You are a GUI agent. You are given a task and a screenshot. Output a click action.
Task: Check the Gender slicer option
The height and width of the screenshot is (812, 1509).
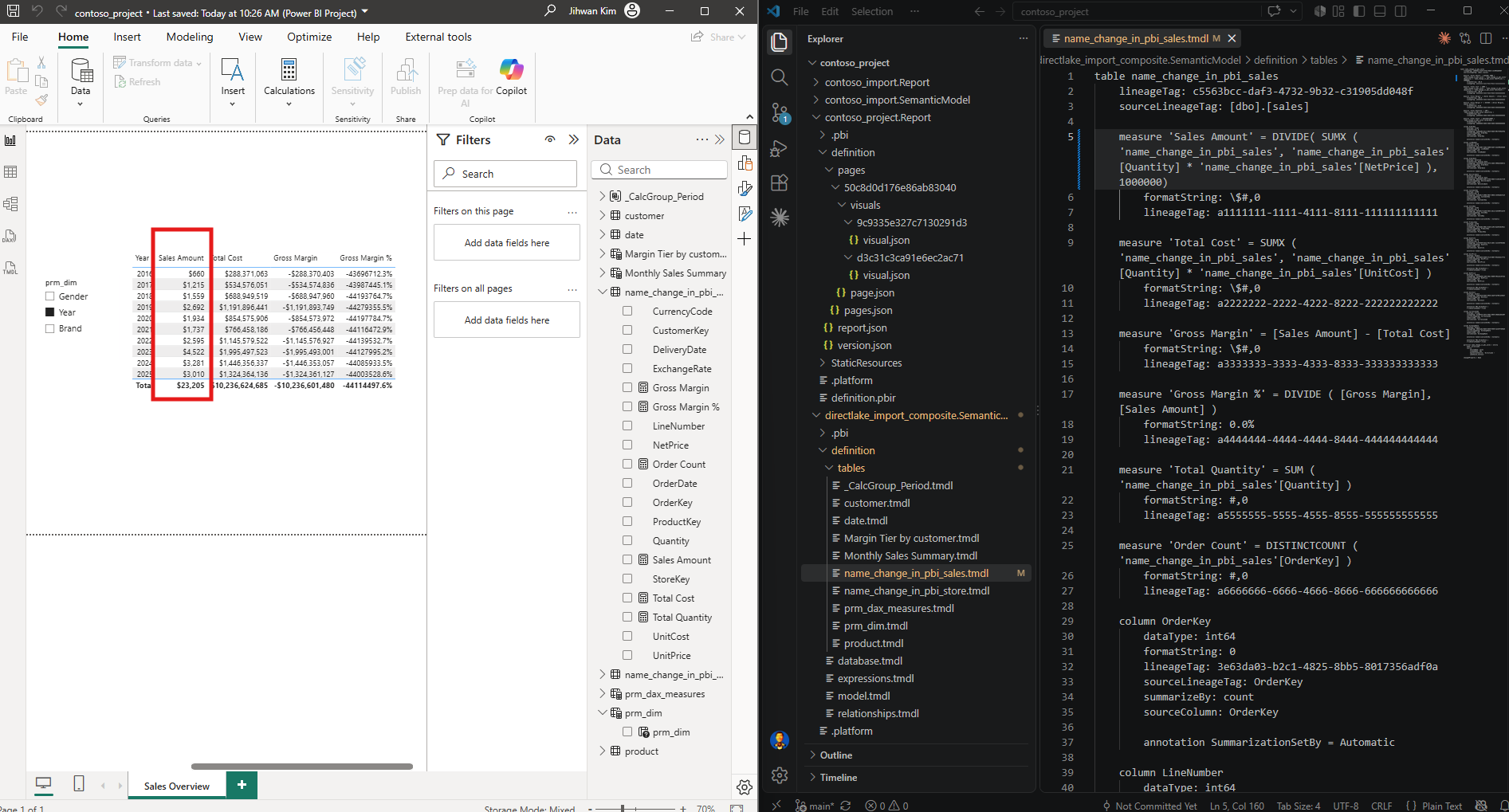coord(50,296)
